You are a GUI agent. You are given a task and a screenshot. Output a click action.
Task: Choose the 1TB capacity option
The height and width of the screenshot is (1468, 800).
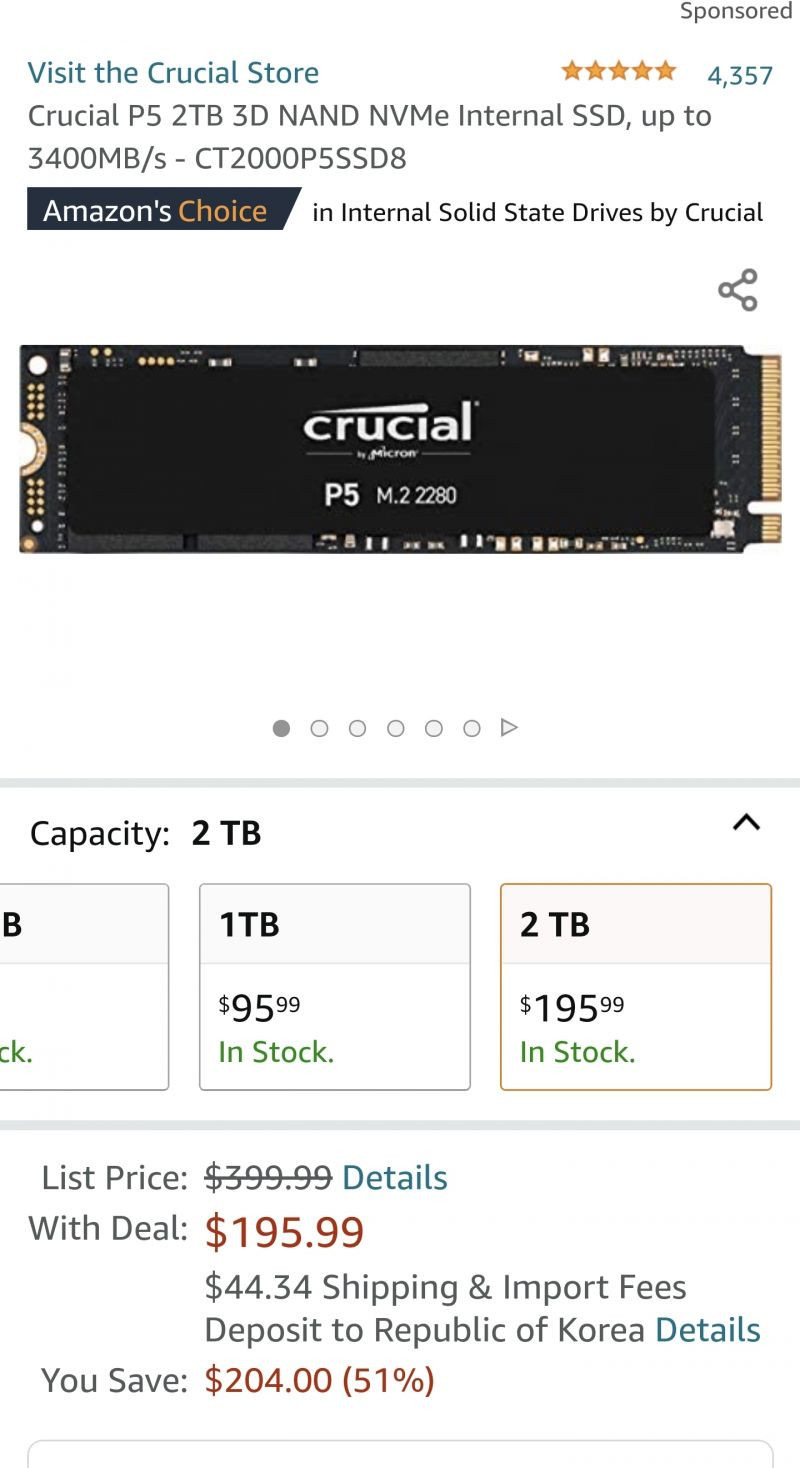[x=335, y=987]
